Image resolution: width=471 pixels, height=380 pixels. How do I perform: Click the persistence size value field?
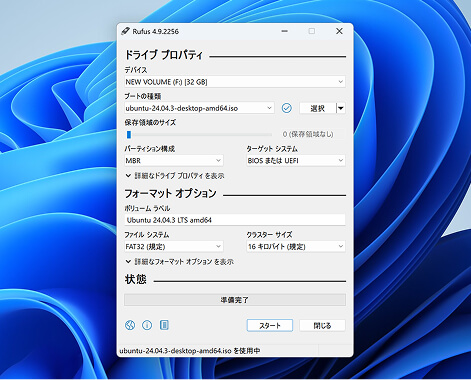[x=312, y=134]
